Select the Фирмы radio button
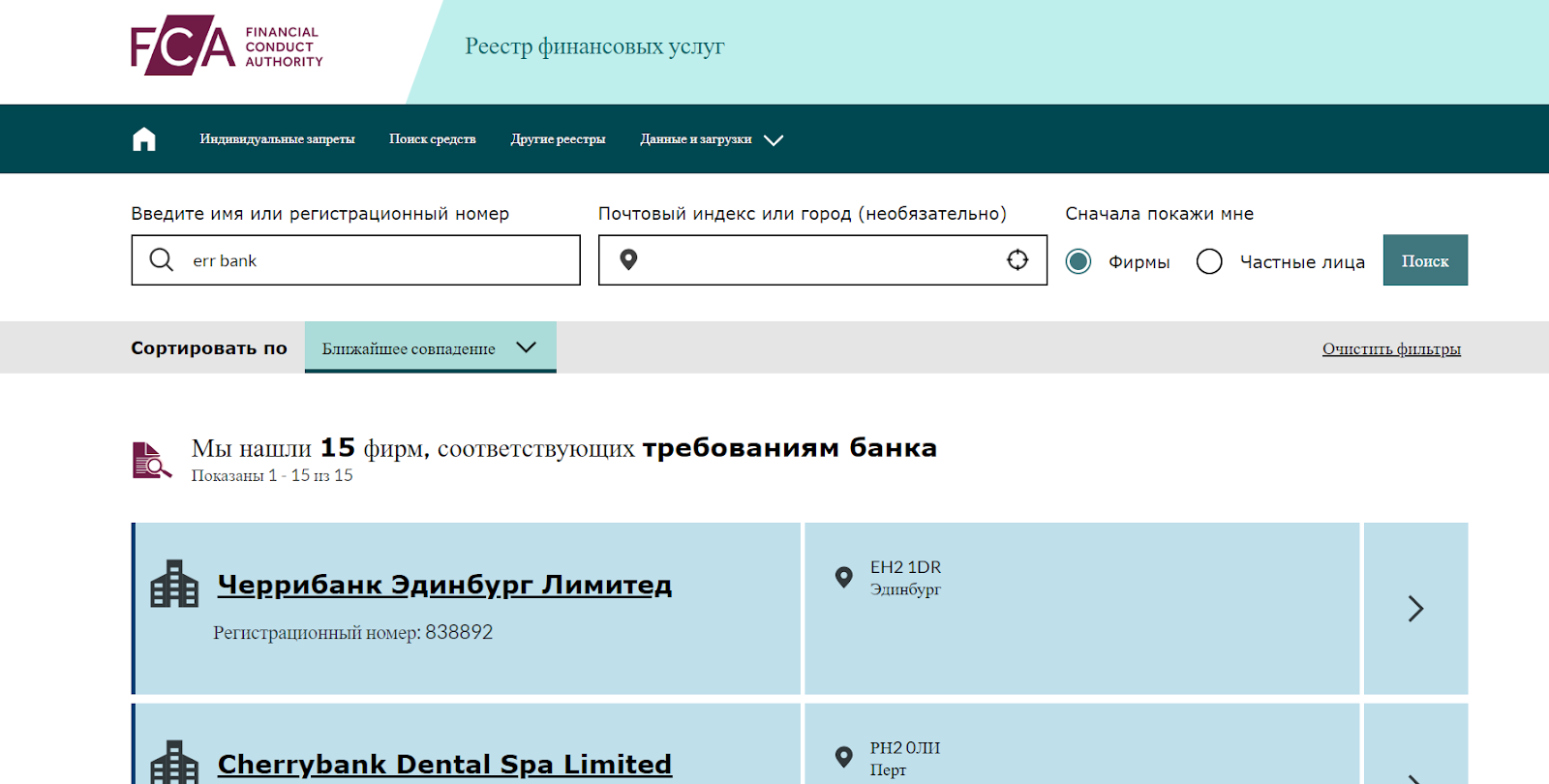Image resolution: width=1549 pixels, height=784 pixels. [1078, 261]
